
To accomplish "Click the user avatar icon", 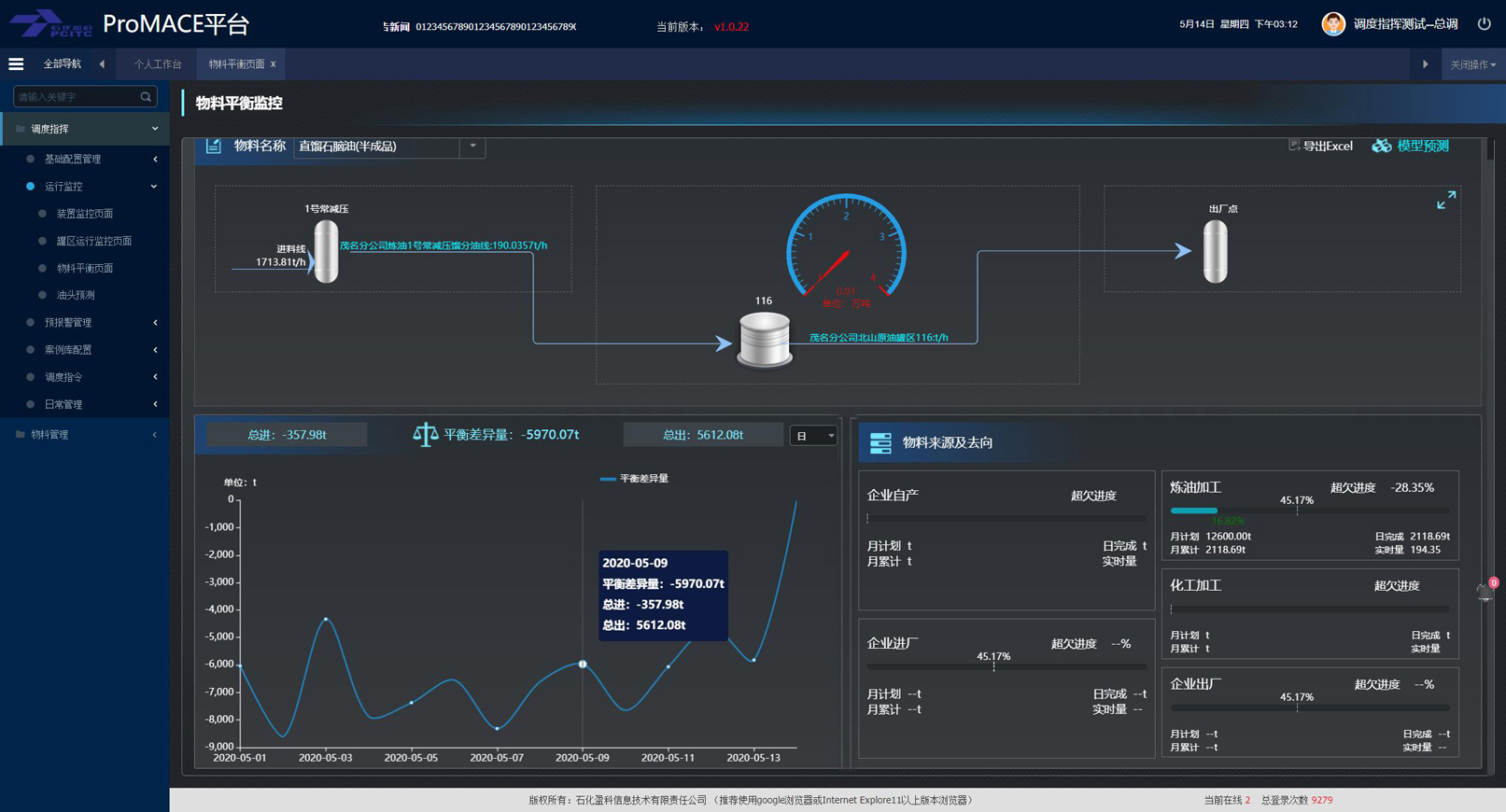I will tap(1332, 24).
